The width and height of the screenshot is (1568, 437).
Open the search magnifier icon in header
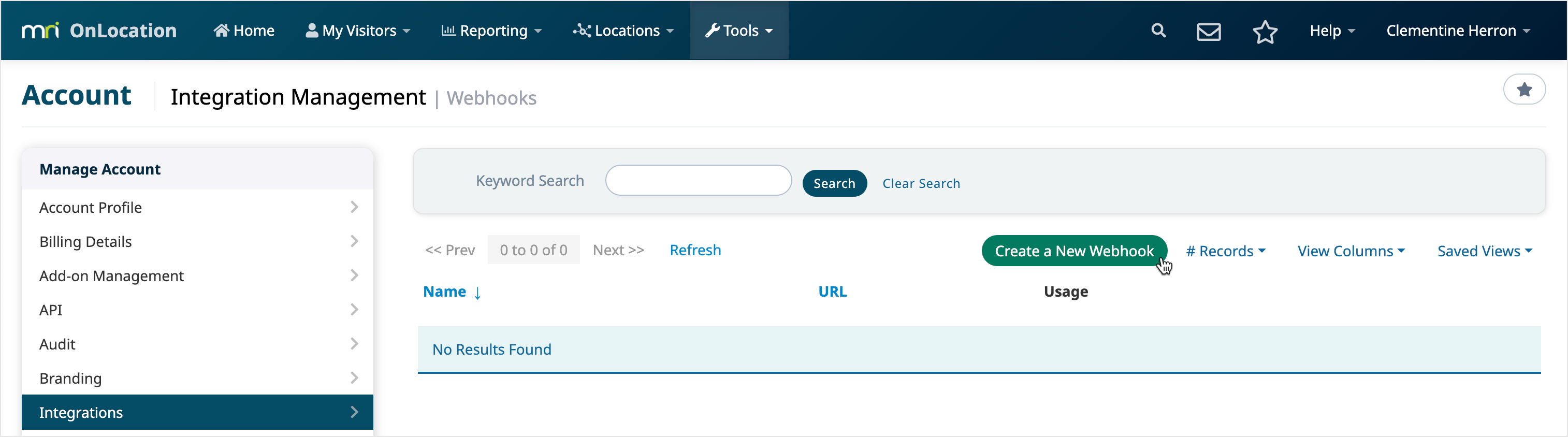click(x=1158, y=31)
